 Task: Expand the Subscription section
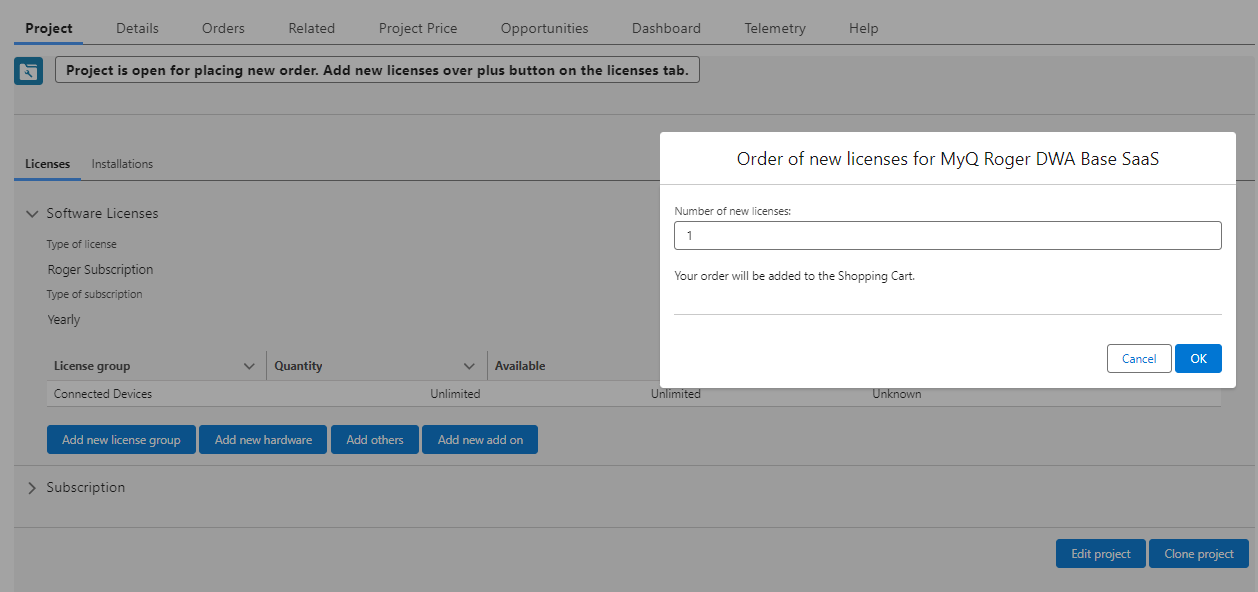pyautogui.click(x=32, y=488)
